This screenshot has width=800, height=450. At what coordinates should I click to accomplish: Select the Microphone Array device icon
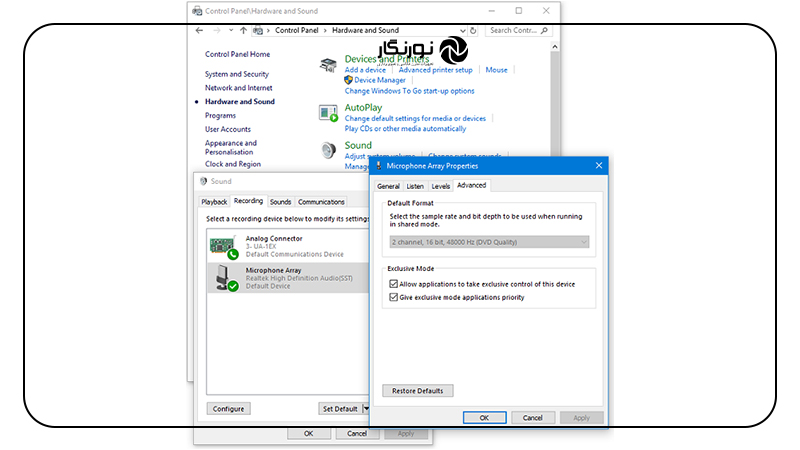tap(223, 277)
